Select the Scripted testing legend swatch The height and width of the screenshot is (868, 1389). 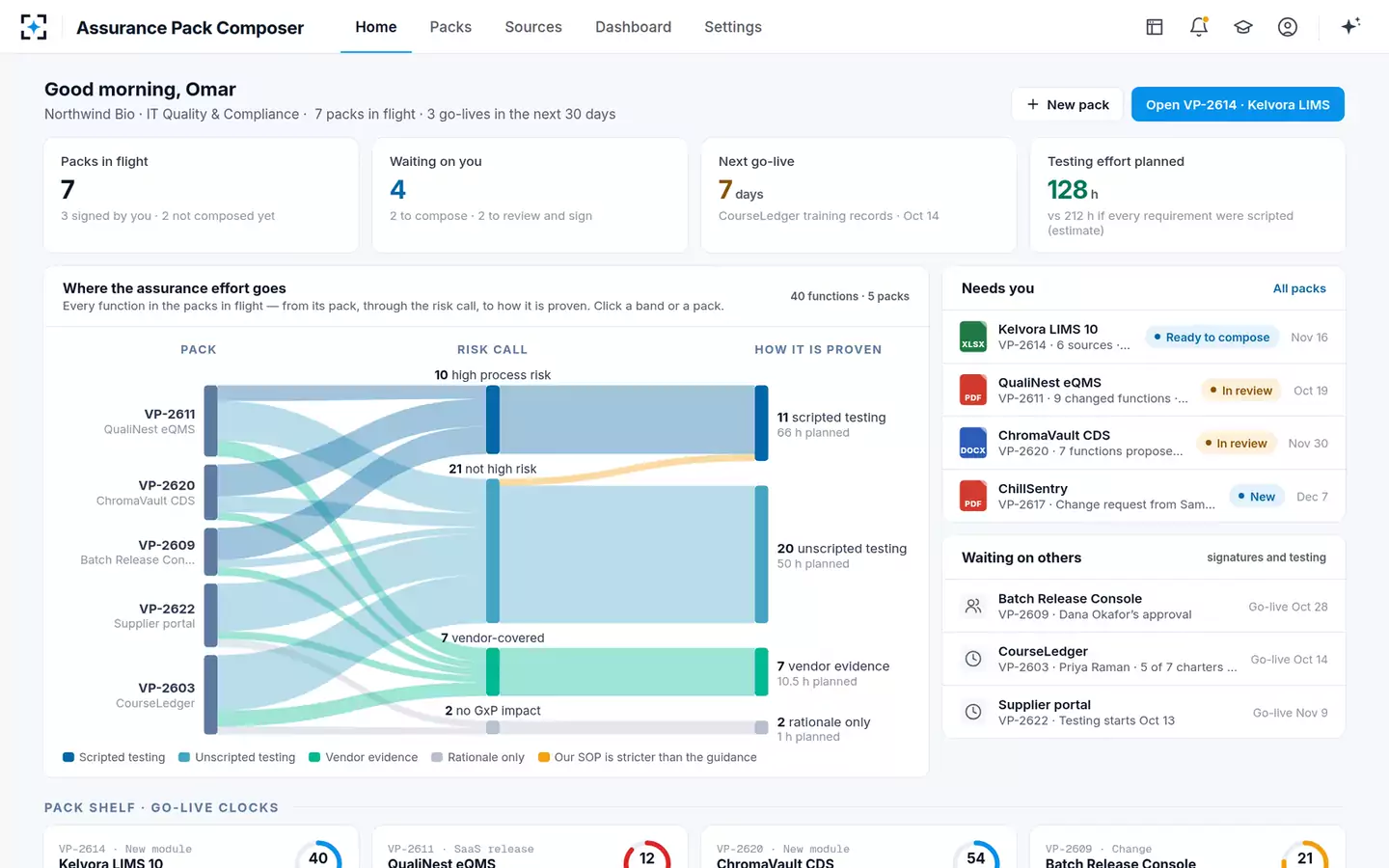68,757
